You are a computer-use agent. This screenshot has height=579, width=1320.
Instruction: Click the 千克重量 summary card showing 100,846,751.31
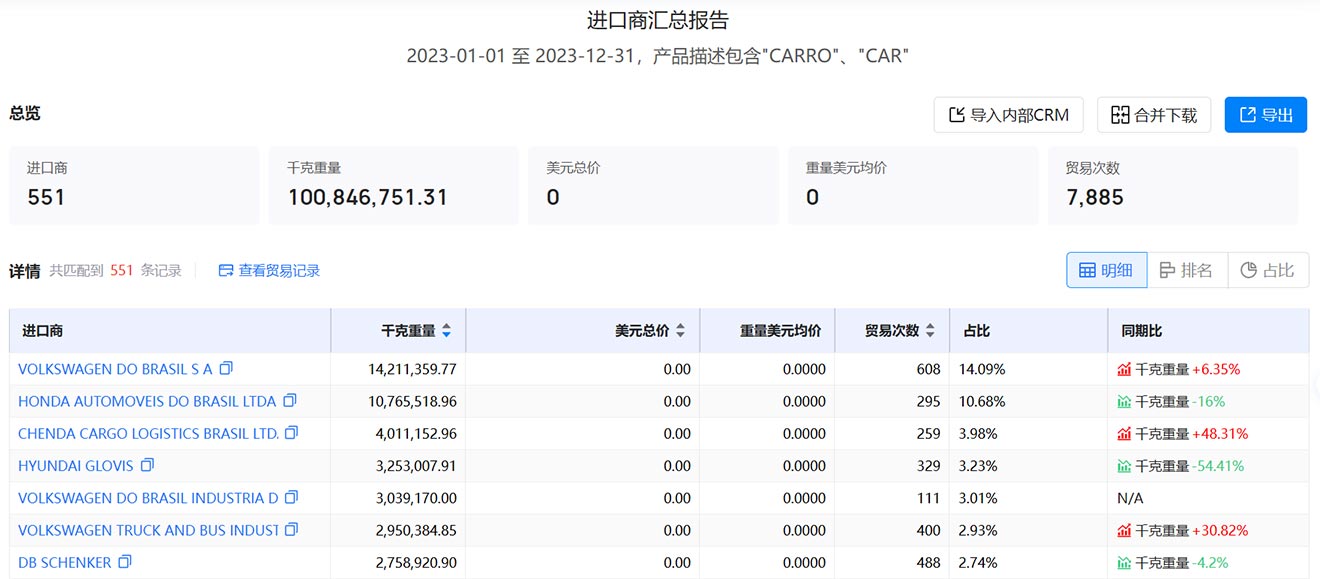point(394,185)
